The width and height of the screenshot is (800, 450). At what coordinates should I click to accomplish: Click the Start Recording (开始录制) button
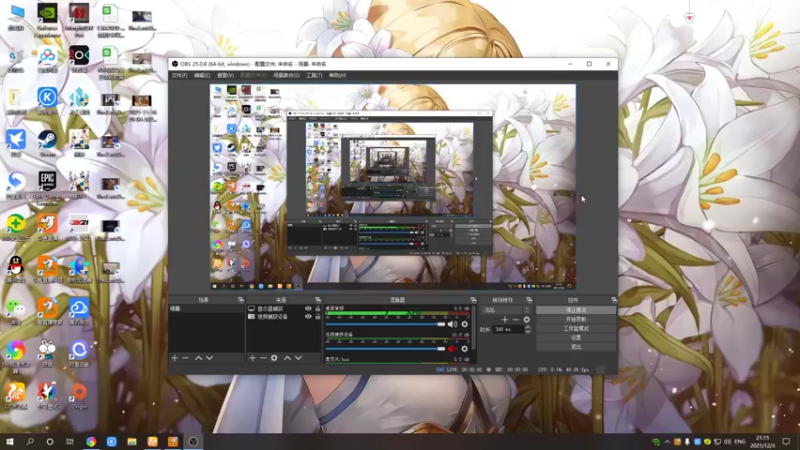(x=576, y=319)
